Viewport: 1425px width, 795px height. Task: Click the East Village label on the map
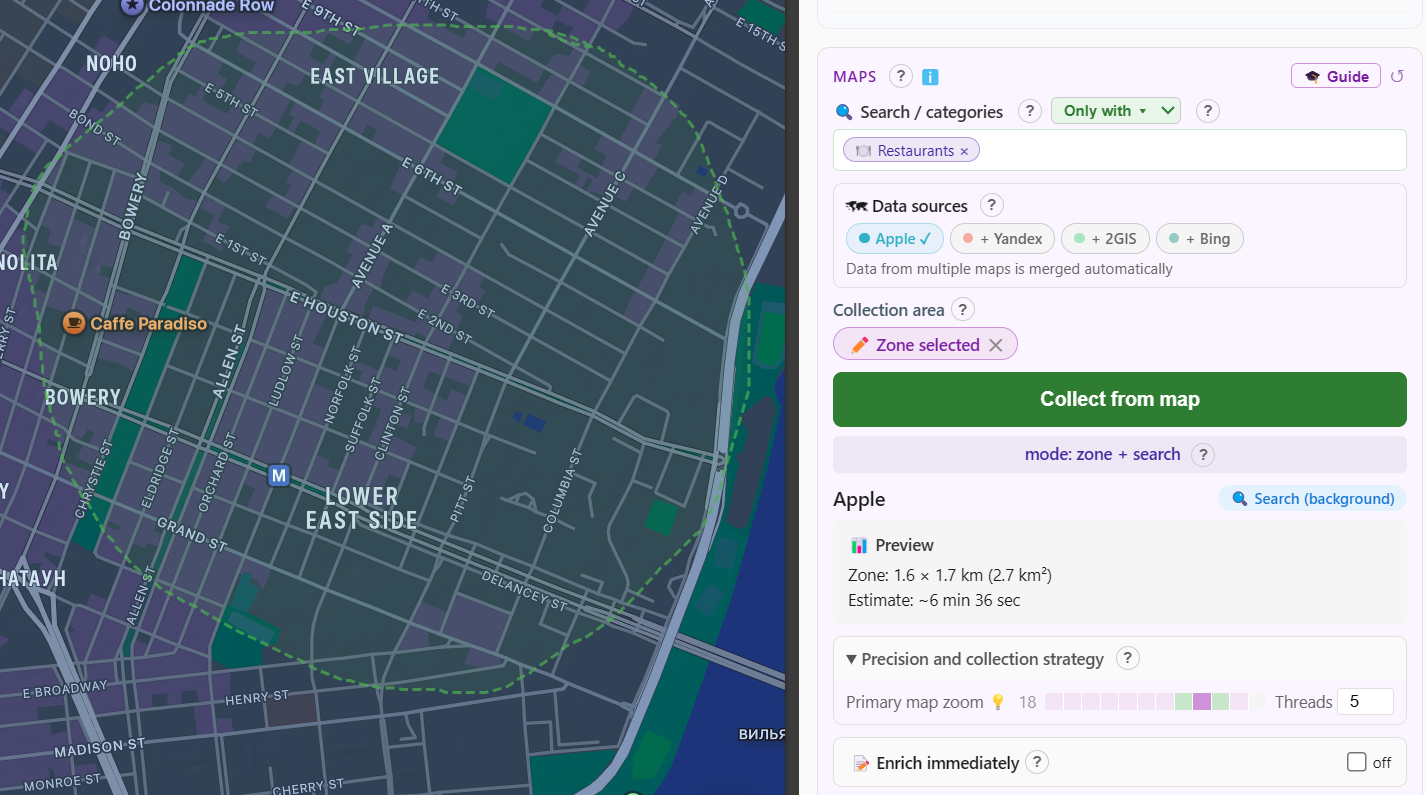[375, 76]
